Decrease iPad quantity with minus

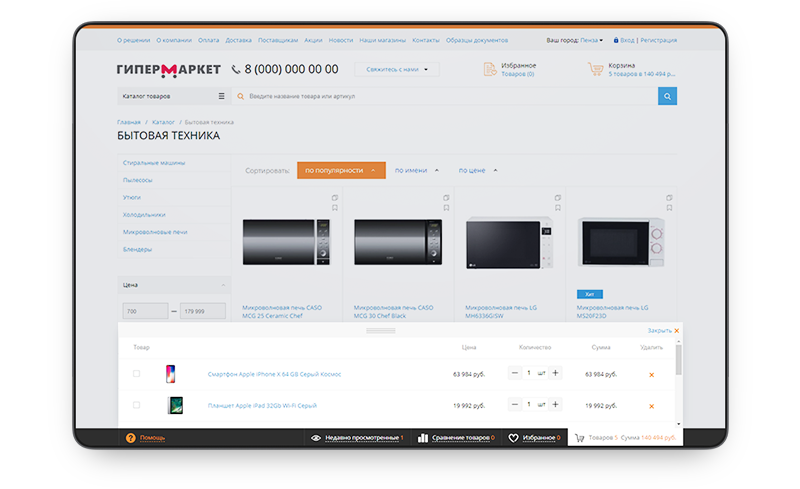(x=515, y=405)
